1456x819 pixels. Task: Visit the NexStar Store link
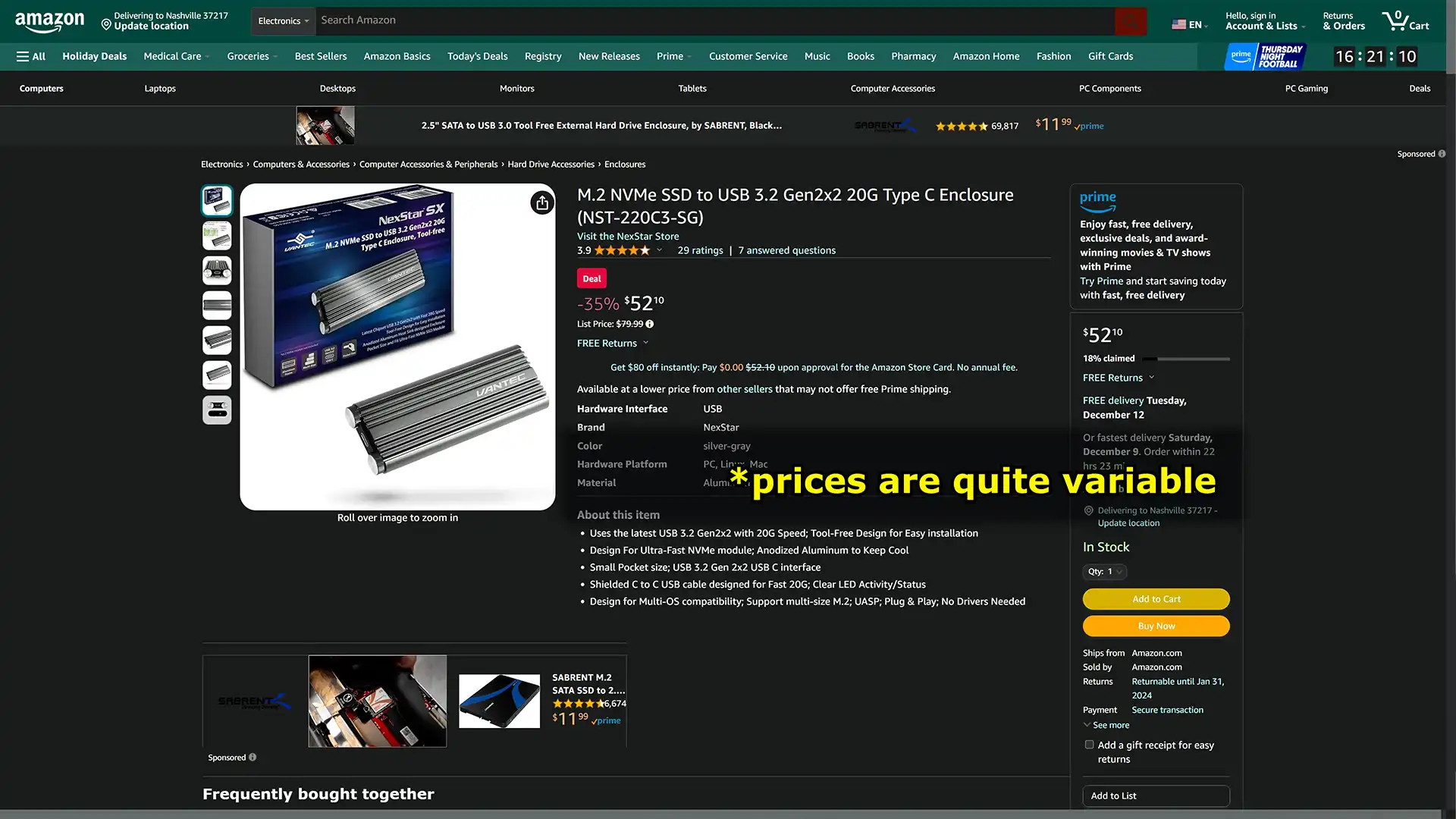coord(628,236)
